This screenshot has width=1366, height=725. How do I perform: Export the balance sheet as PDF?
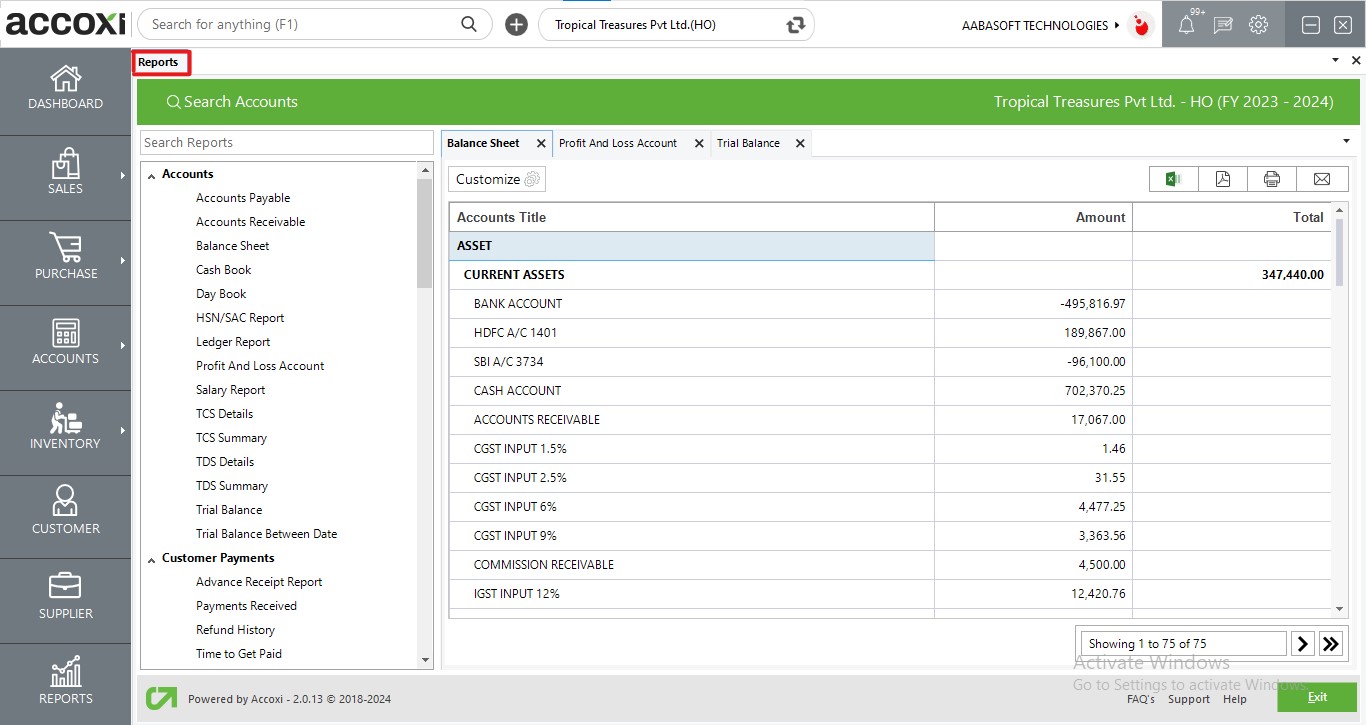(x=1222, y=179)
